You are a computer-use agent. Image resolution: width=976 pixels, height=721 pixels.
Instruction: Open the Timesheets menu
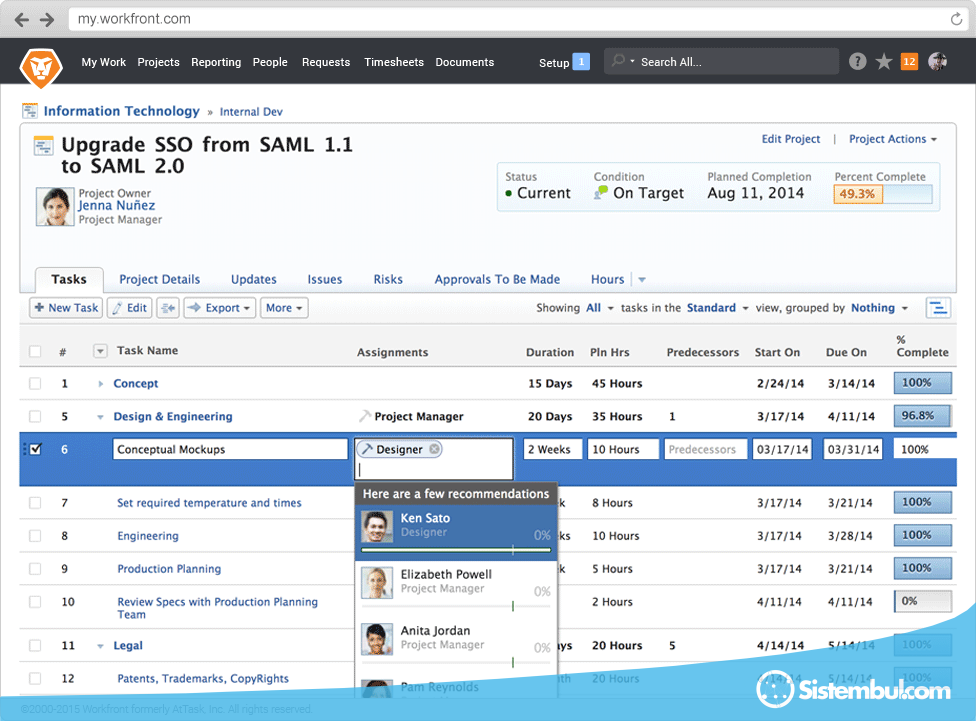(393, 62)
